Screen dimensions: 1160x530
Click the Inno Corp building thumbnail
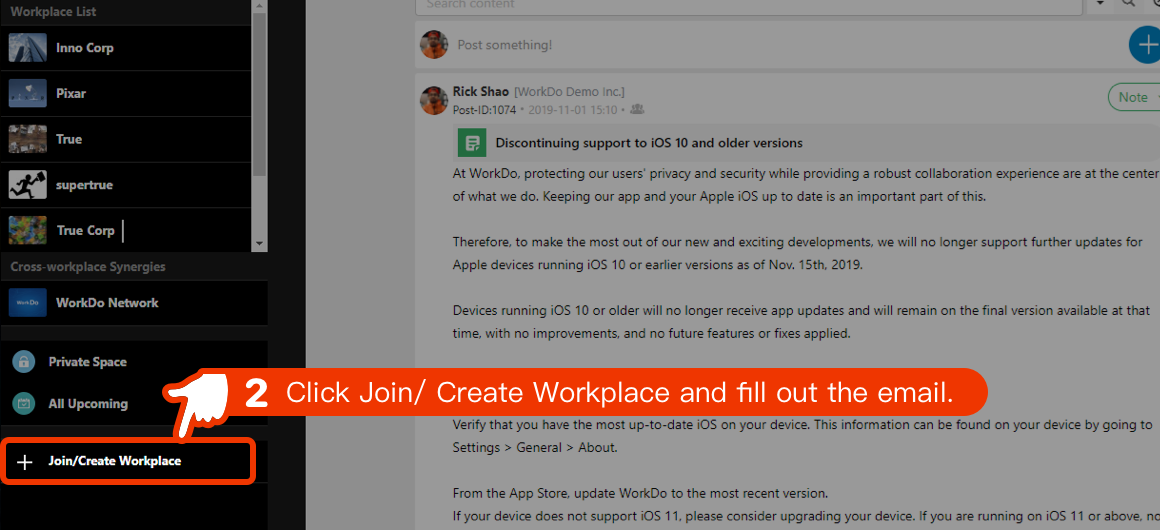point(27,48)
